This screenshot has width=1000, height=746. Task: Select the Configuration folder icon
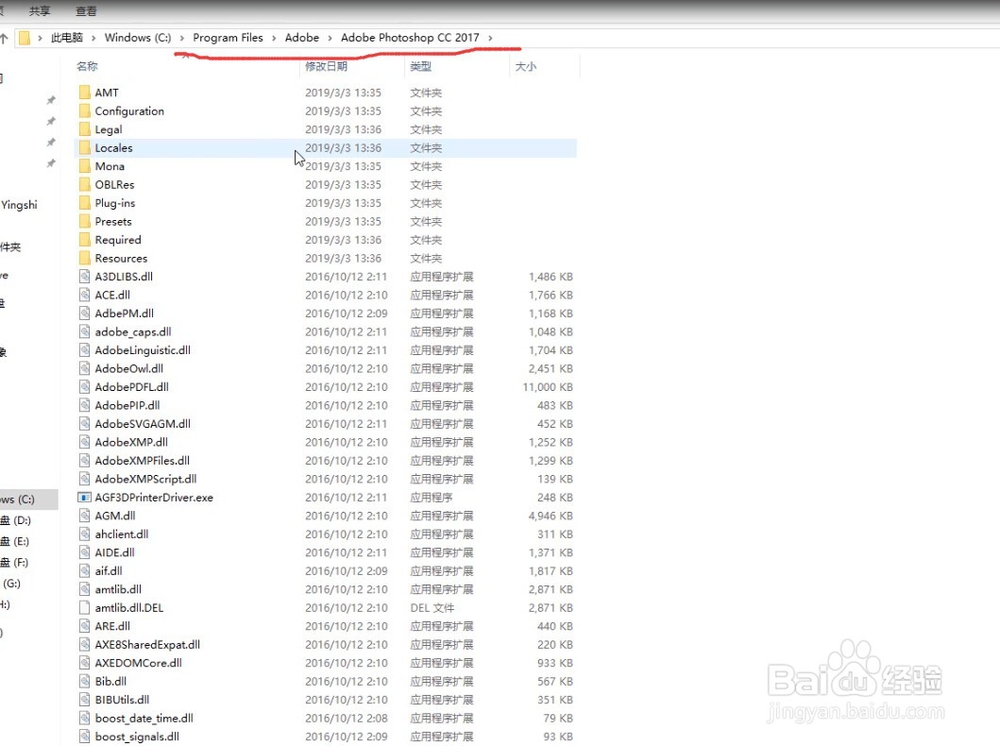tap(84, 111)
